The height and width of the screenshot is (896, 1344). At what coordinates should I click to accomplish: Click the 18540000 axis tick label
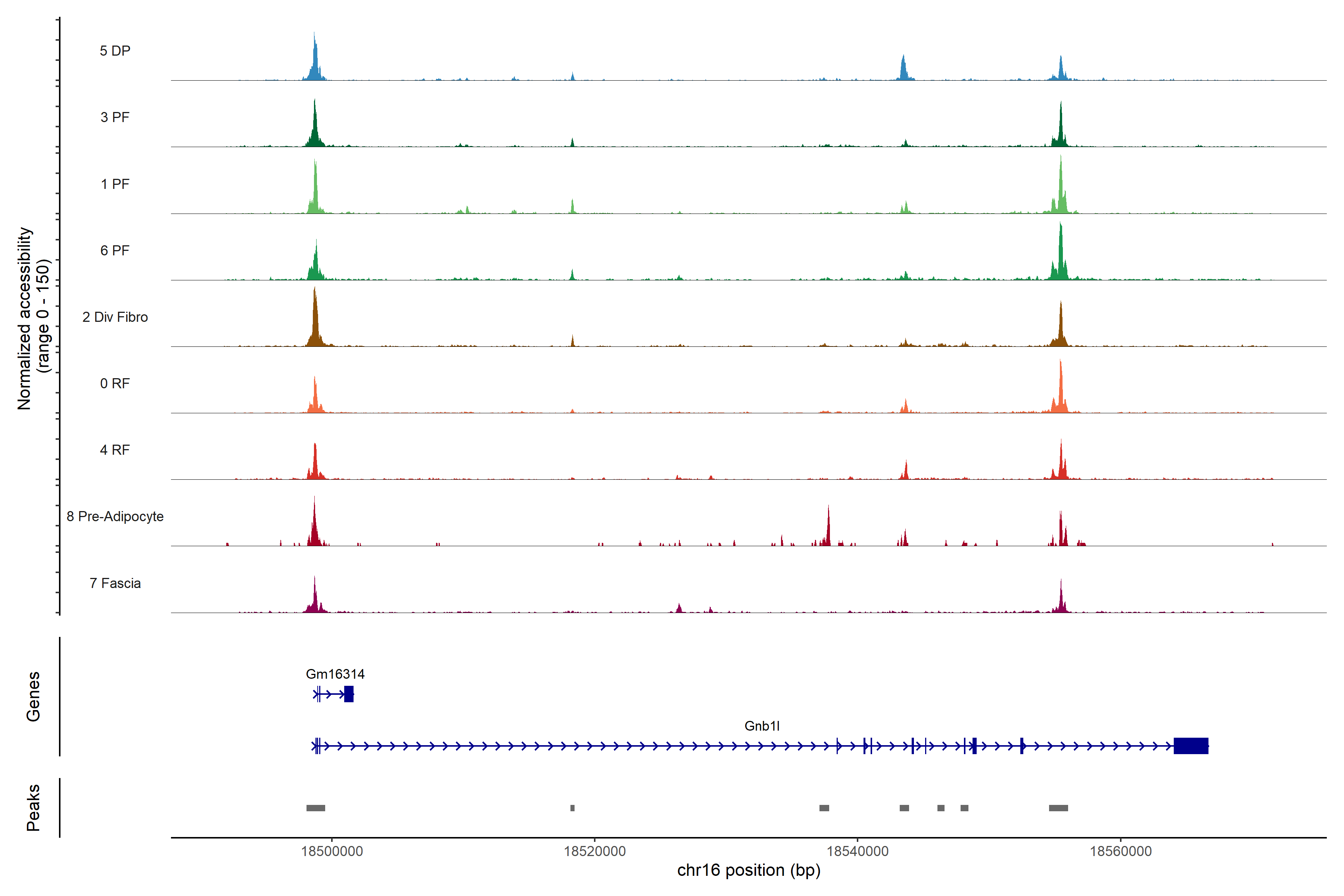coord(858,852)
